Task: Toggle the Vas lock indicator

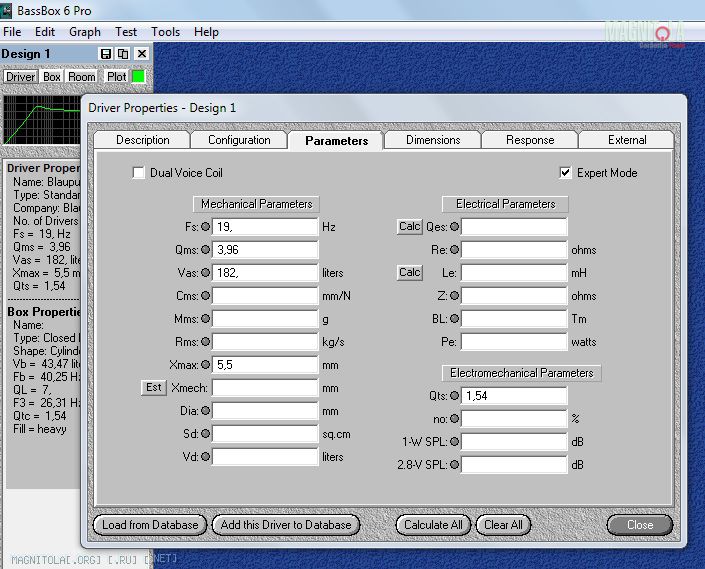Action: pos(205,272)
